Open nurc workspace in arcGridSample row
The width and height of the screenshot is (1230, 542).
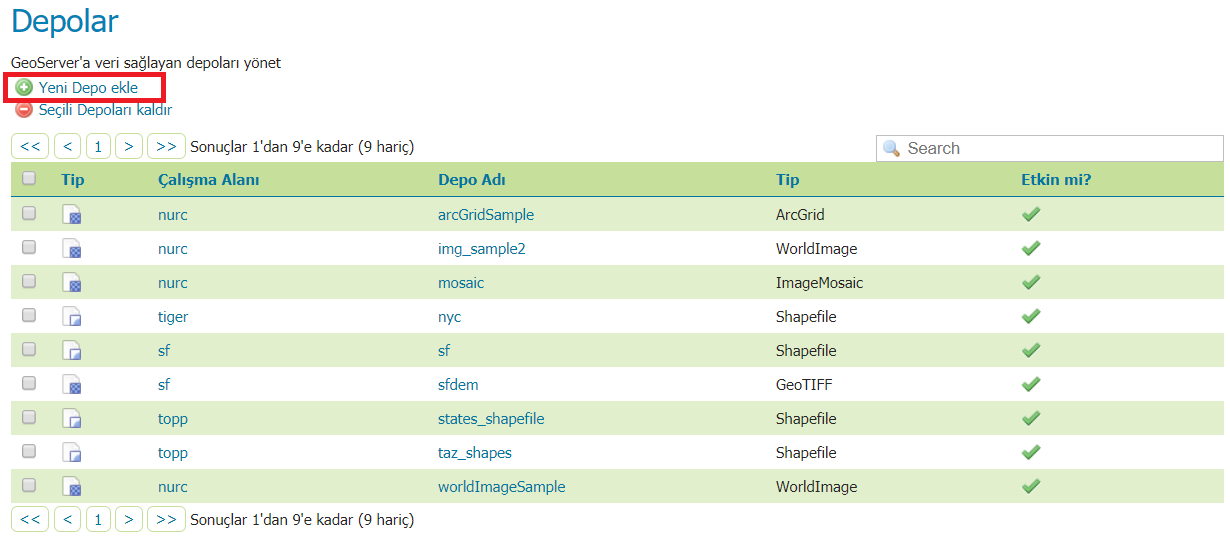(x=173, y=215)
